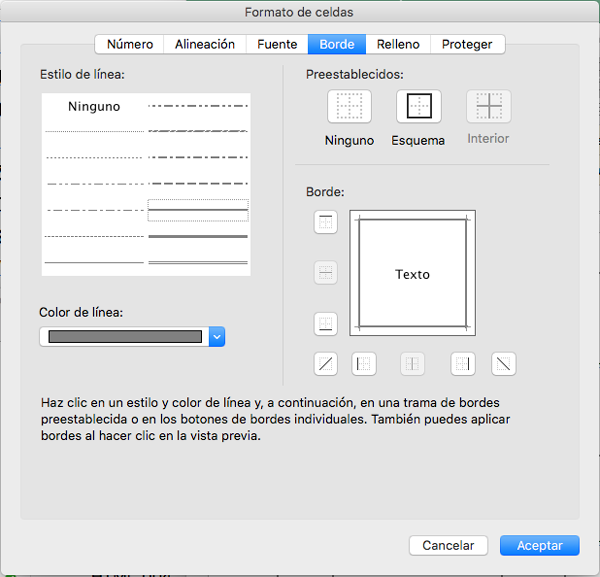Select the thin solid line style
Screen dimensions: 600x577
tap(94, 262)
